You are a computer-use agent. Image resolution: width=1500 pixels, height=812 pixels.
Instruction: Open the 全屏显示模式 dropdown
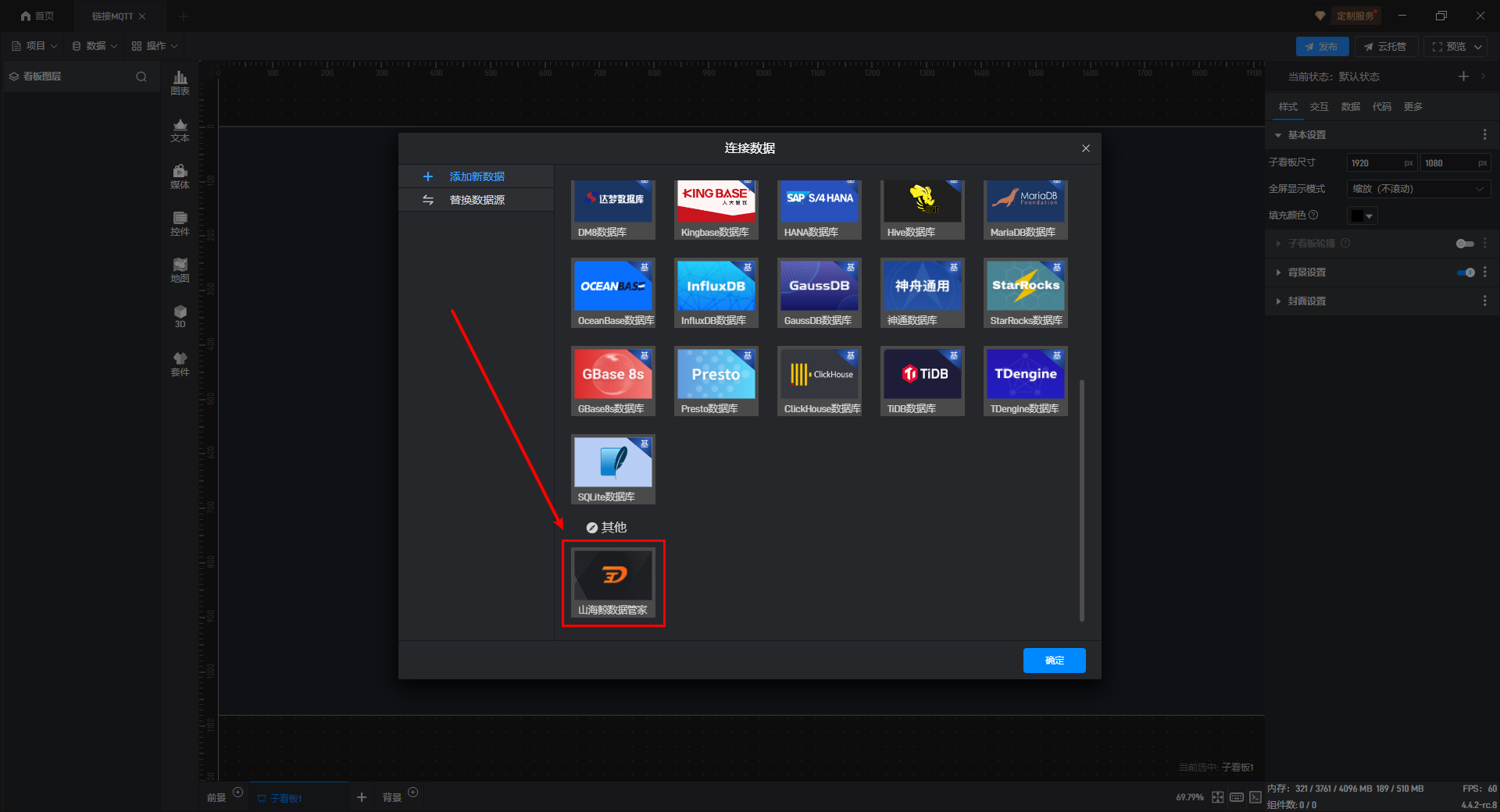click(x=1419, y=189)
